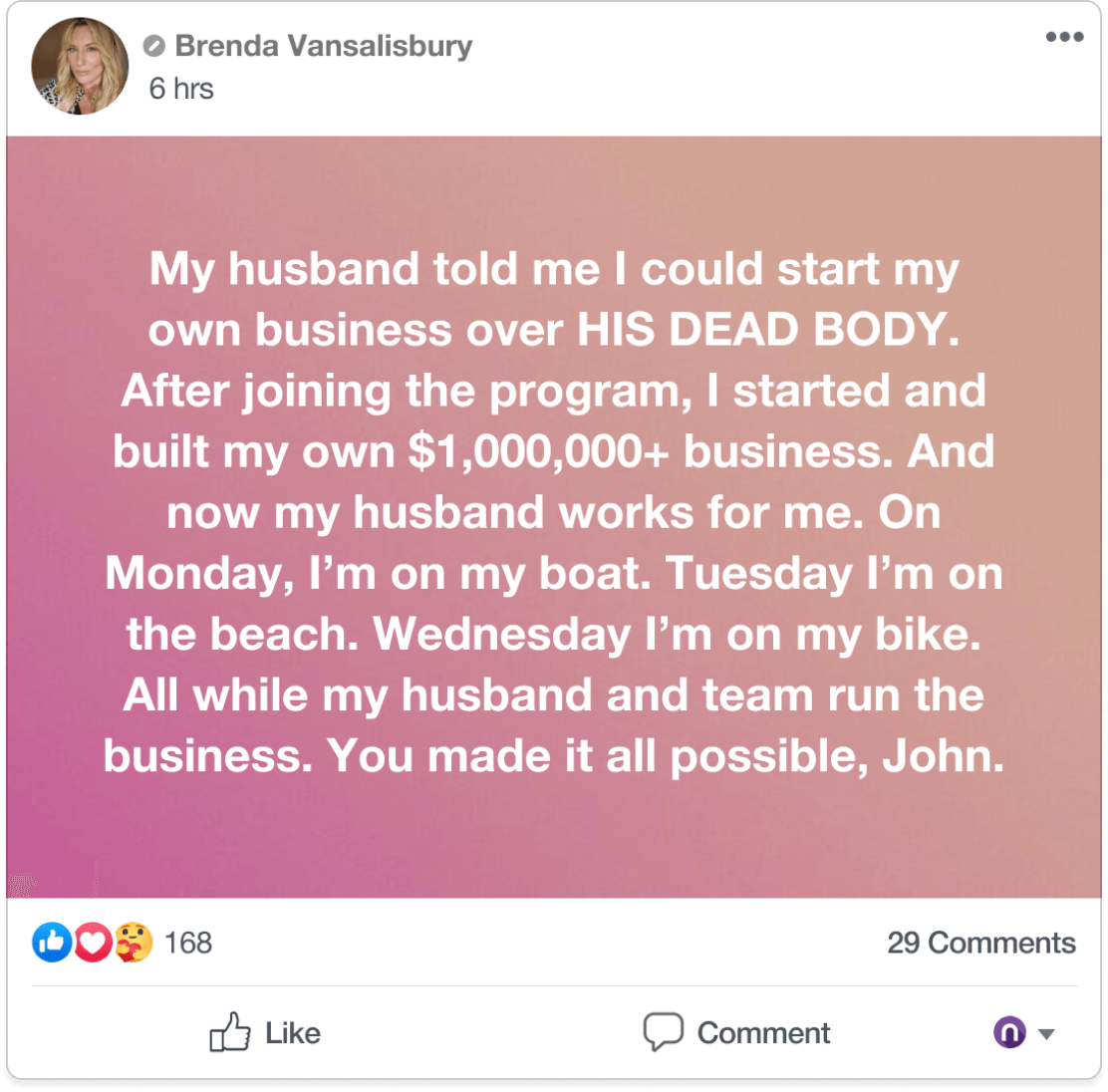Expand the arrow next to purple avatar

point(1046,1034)
